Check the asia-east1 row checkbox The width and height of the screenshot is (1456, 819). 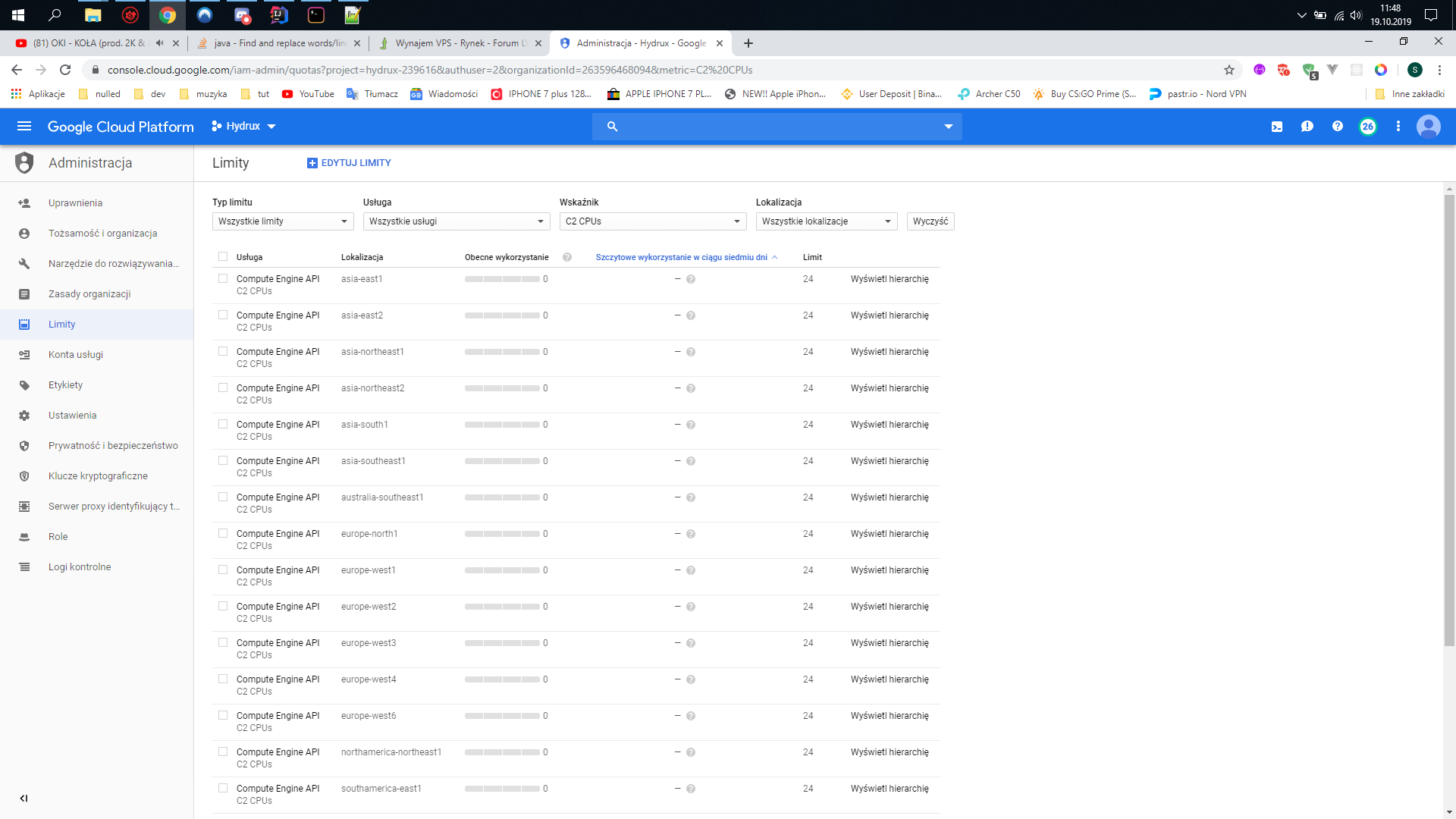click(x=223, y=278)
